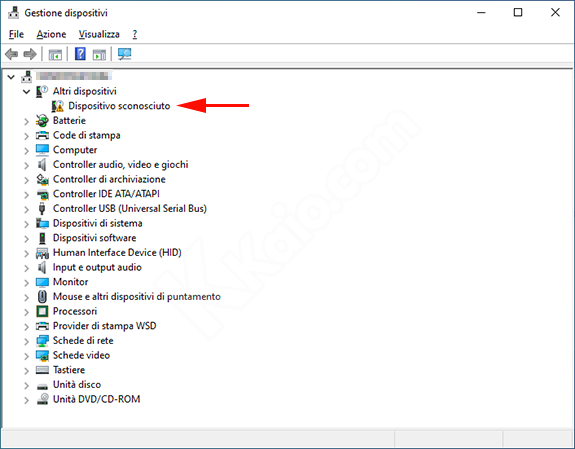Image resolution: width=575 pixels, height=449 pixels.
Task: Select Dispositivi di sistema row
Action: pyautogui.click(x=98, y=223)
